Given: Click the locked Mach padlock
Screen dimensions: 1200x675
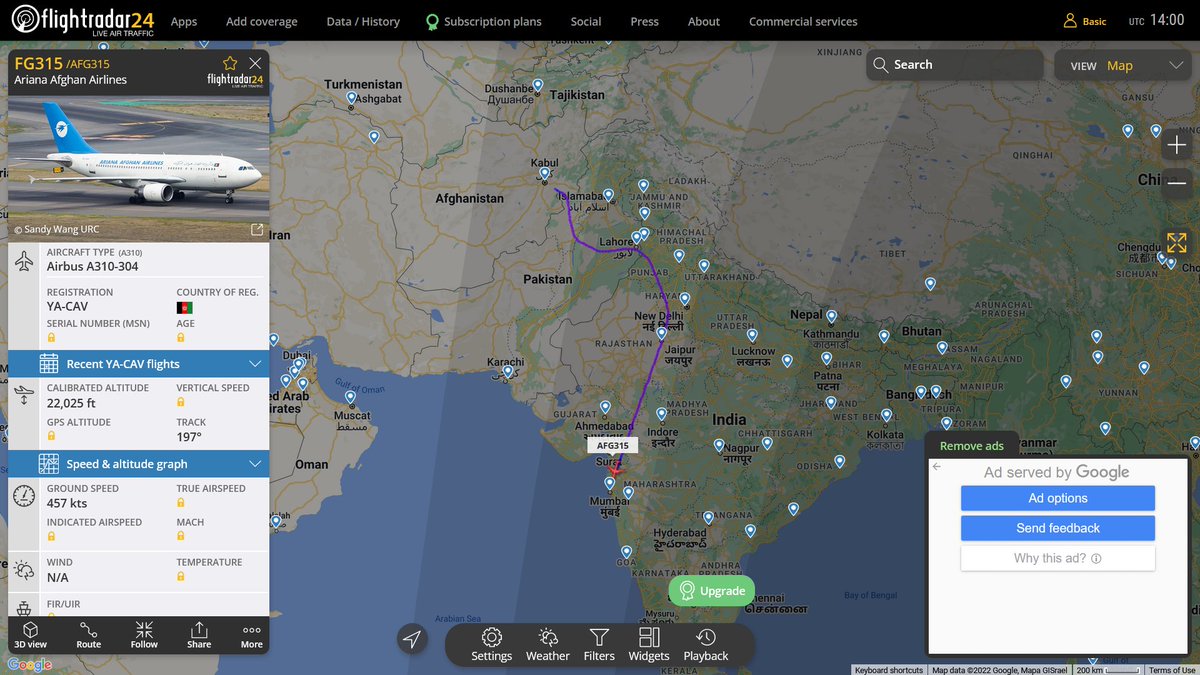Looking at the screenshot, I should (x=181, y=537).
